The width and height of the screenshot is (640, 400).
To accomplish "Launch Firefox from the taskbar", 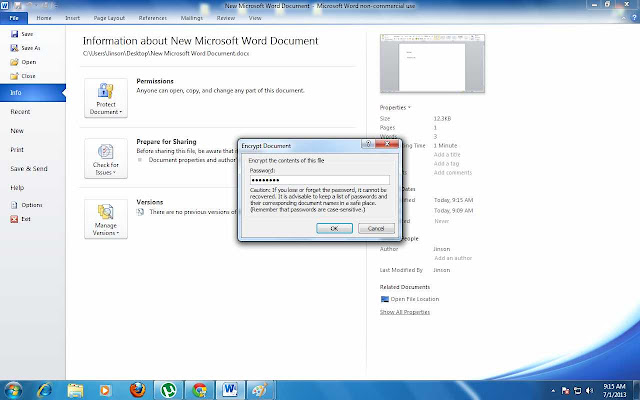I will 138,390.
